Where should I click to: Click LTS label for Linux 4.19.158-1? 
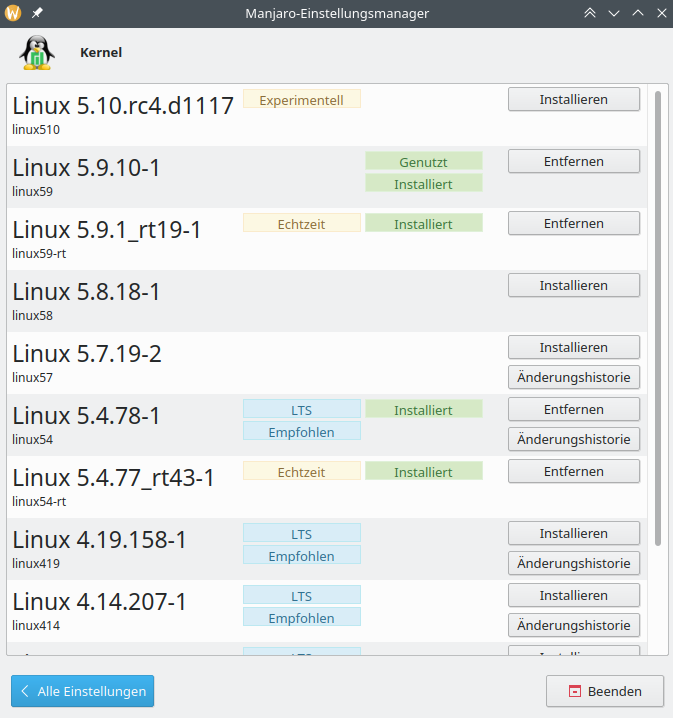302,533
